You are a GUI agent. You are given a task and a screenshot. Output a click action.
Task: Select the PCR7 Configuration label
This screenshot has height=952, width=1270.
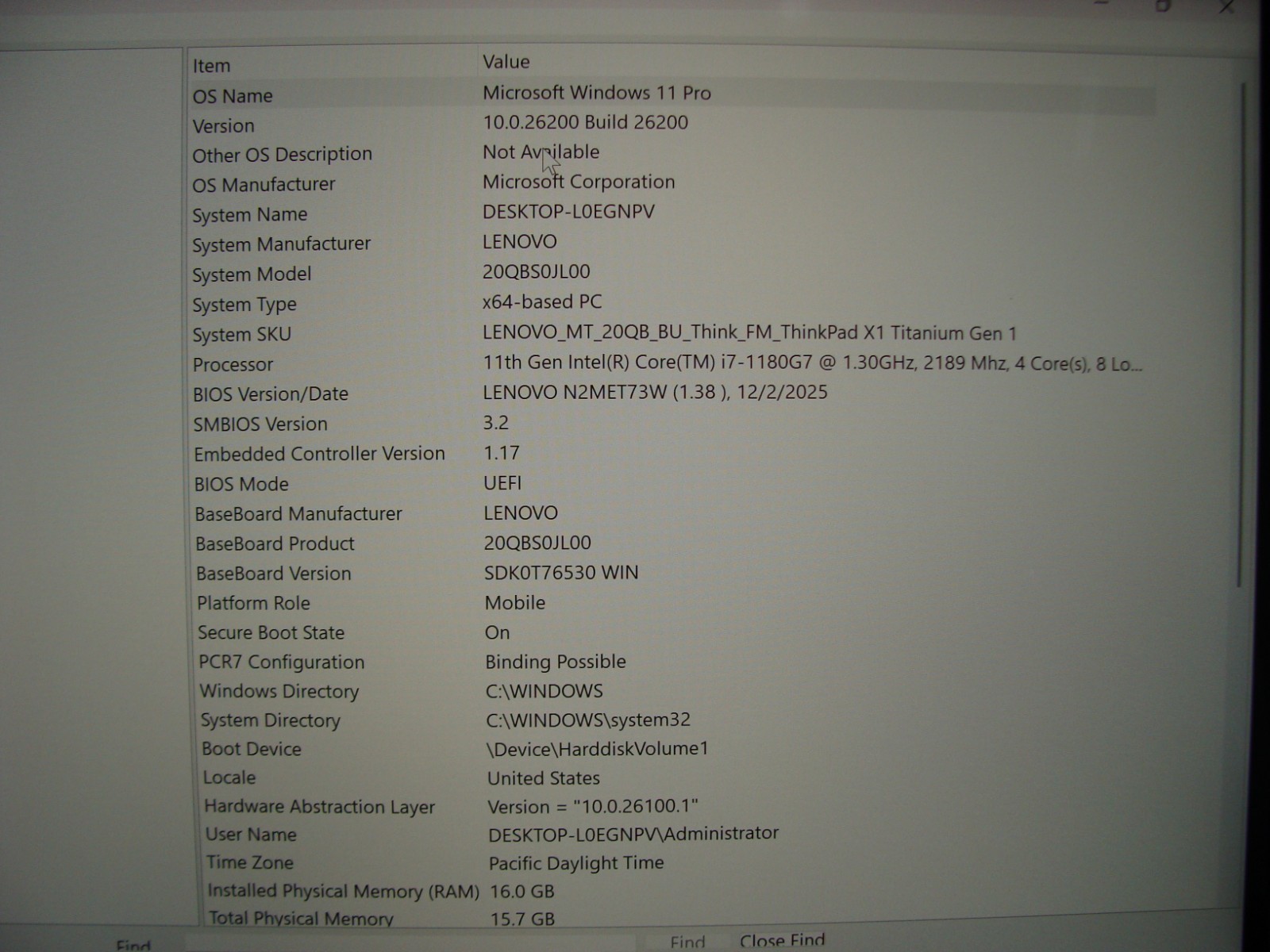(282, 662)
